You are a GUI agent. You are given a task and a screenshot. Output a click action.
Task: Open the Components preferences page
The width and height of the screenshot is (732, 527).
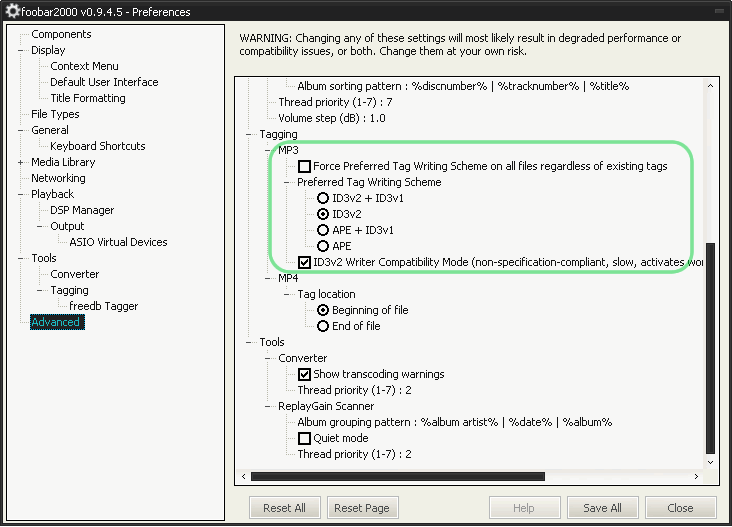[x=61, y=34]
